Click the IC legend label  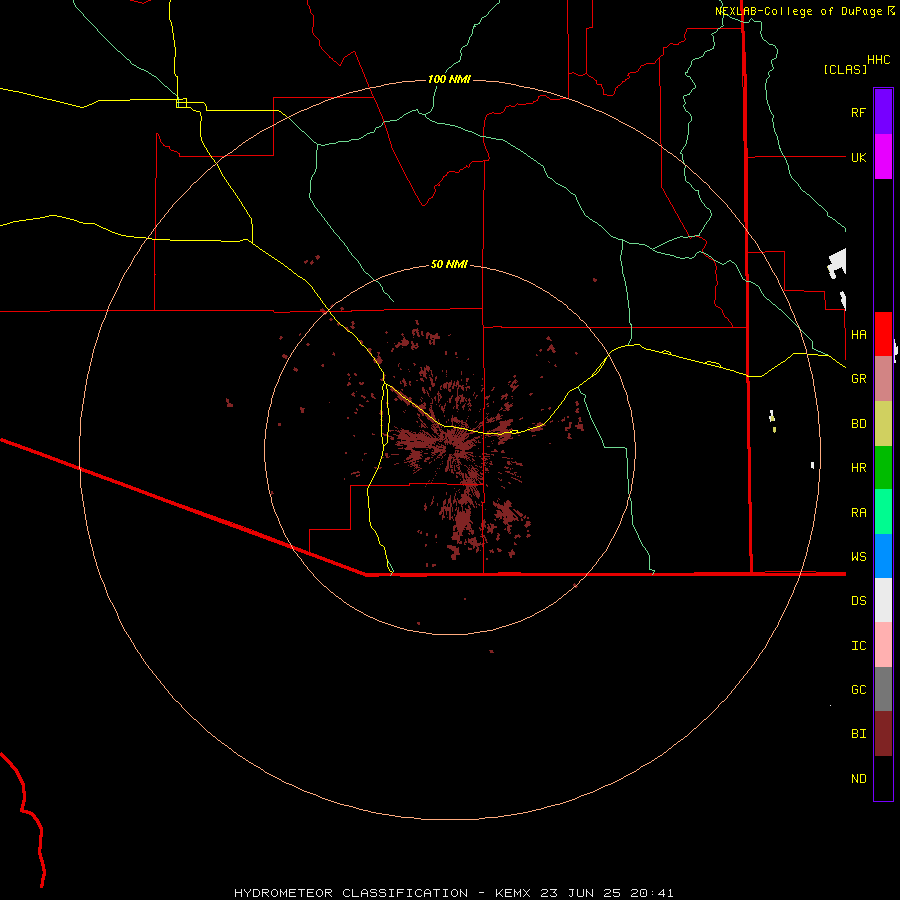point(858,646)
